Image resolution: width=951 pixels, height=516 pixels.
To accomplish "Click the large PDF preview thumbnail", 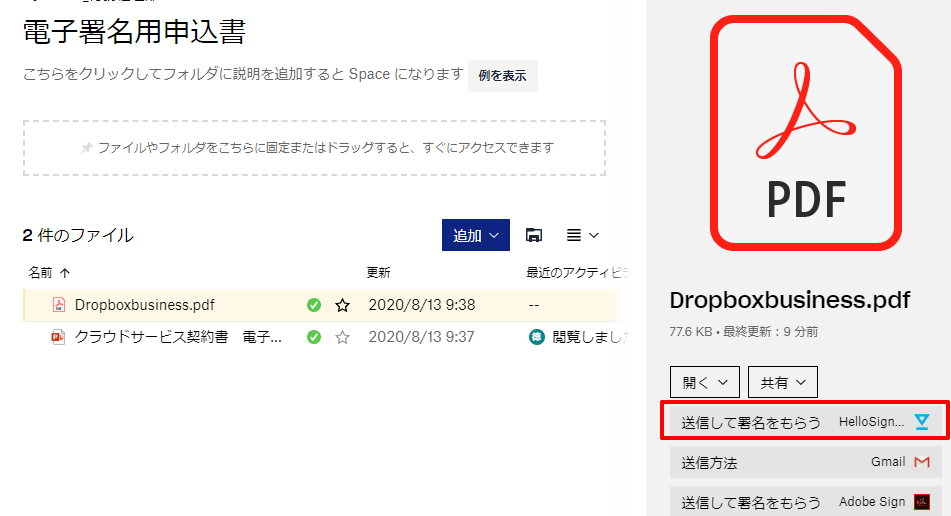I will (x=805, y=133).
